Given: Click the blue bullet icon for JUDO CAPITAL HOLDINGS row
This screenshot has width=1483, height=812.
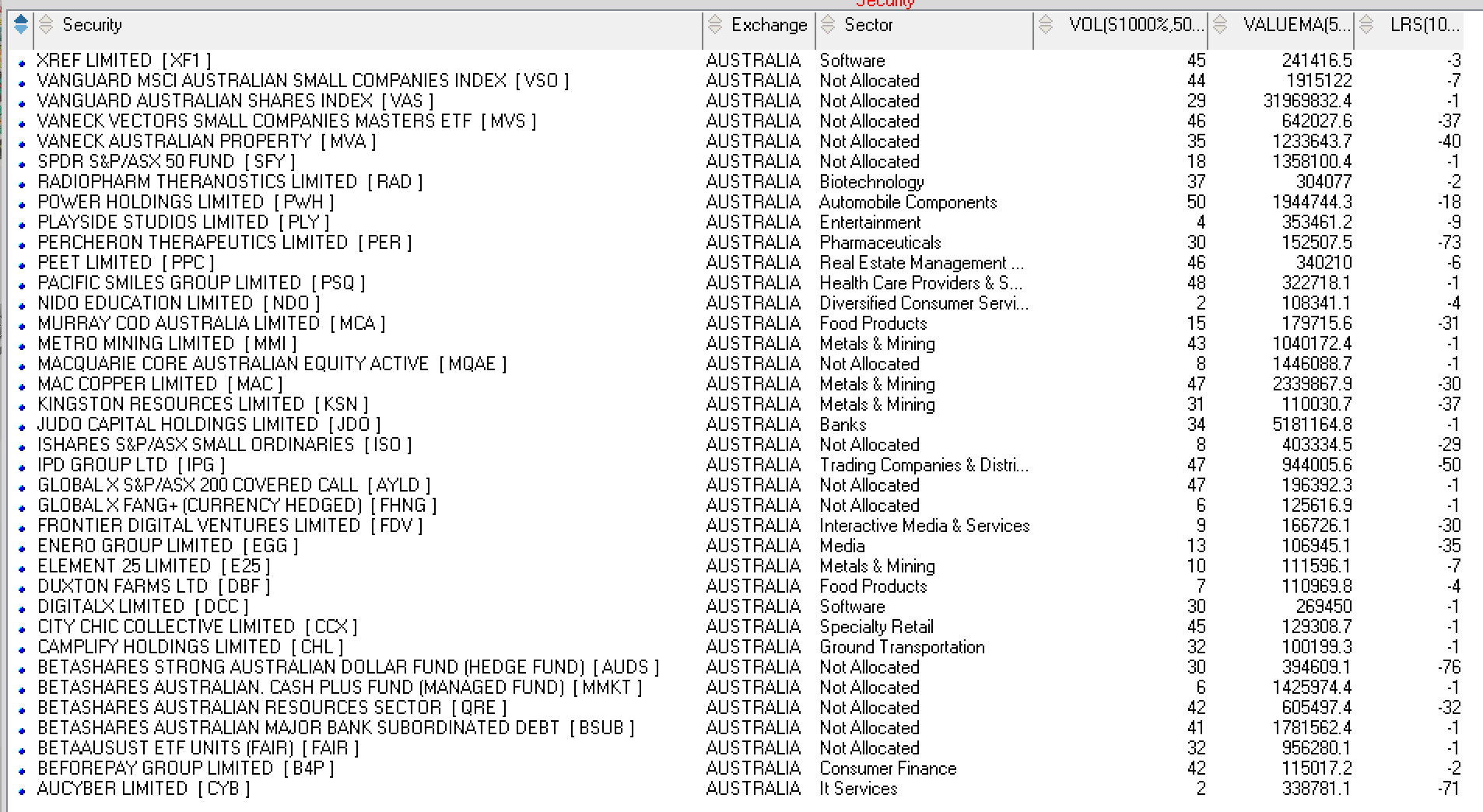Looking at the screenshot, I should tap(22, 428).
